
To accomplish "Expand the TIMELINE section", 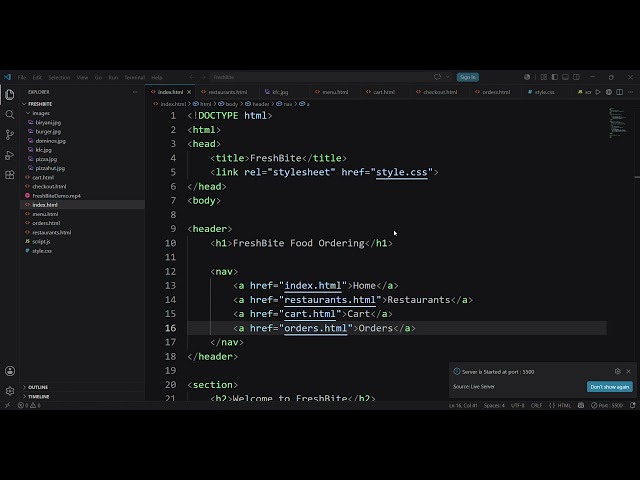I will [38, 396].
